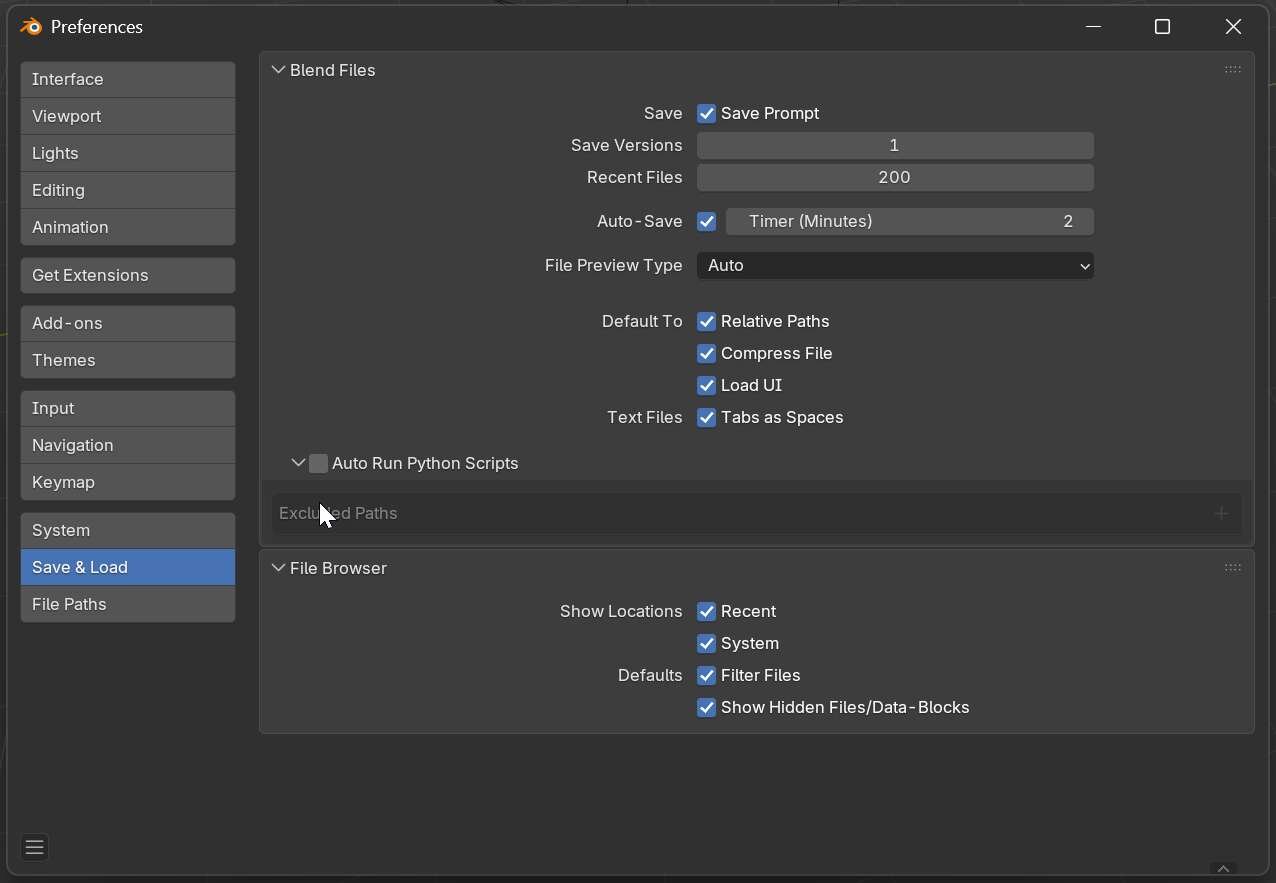Switch to the Add-ons preferences tab
The width and height of the screenshot is (1276, 883).
point(128,324)
